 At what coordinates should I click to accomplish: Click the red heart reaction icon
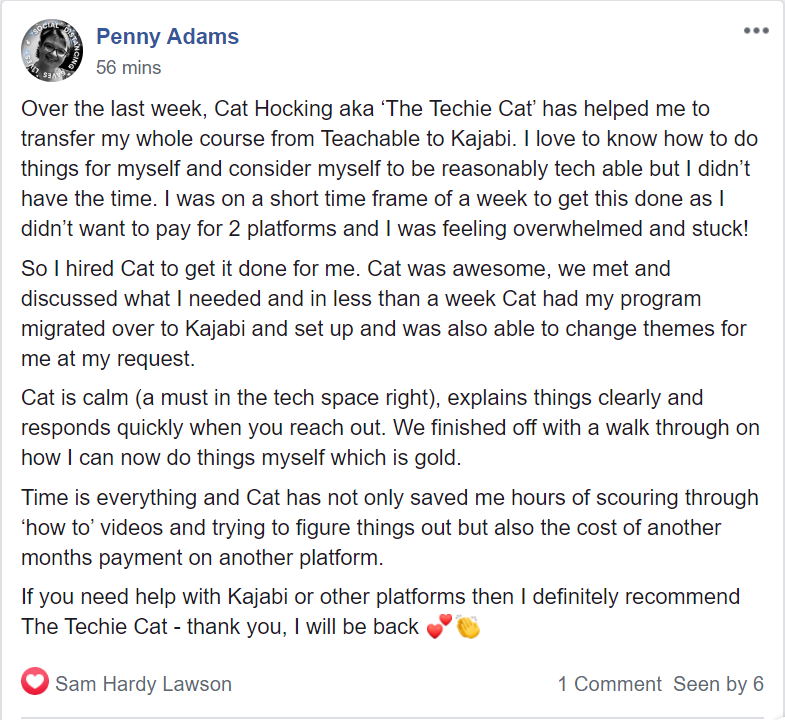click(35, 684)
